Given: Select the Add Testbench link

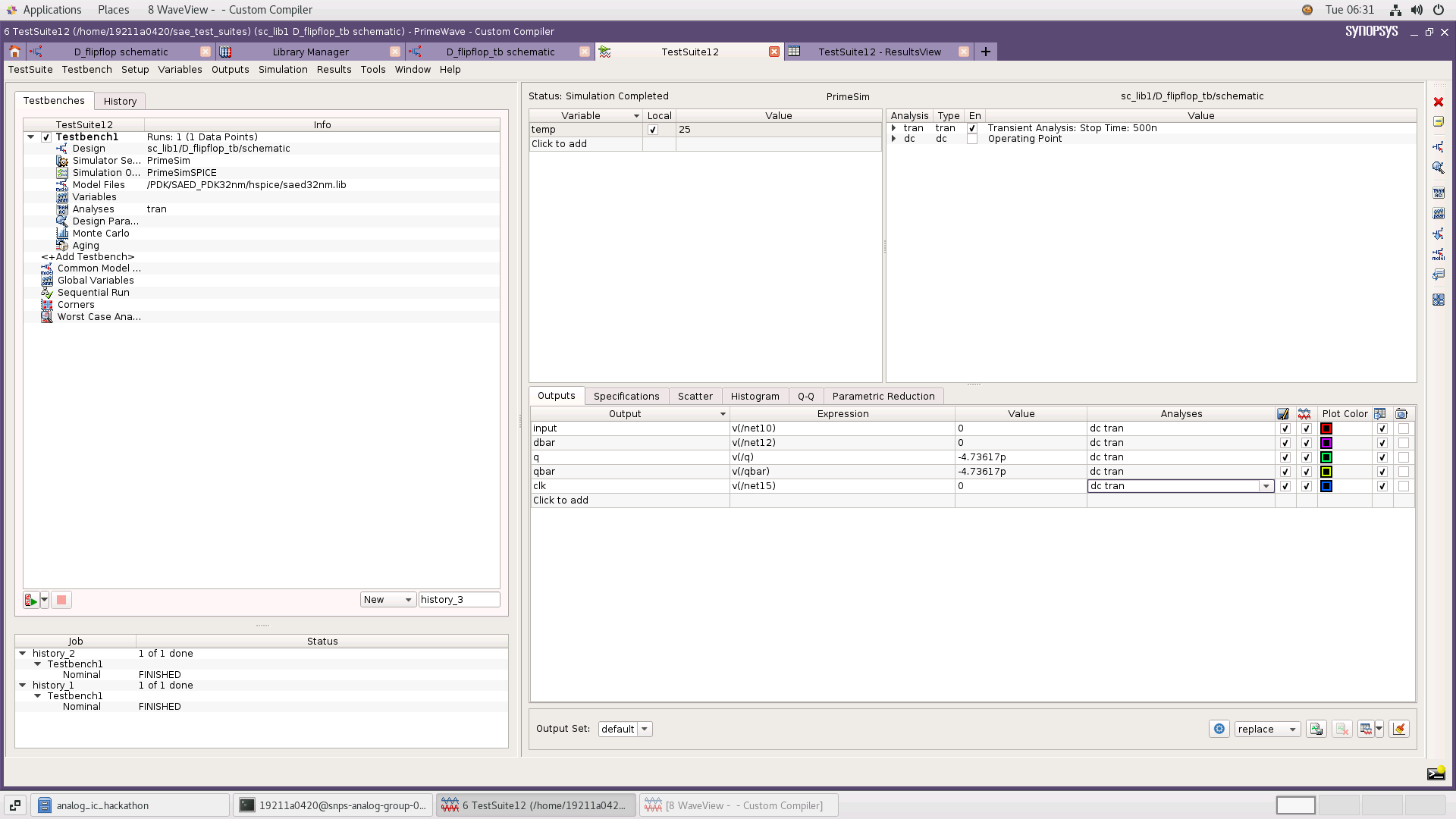Looking at the screenshot, I should (88, 256).
